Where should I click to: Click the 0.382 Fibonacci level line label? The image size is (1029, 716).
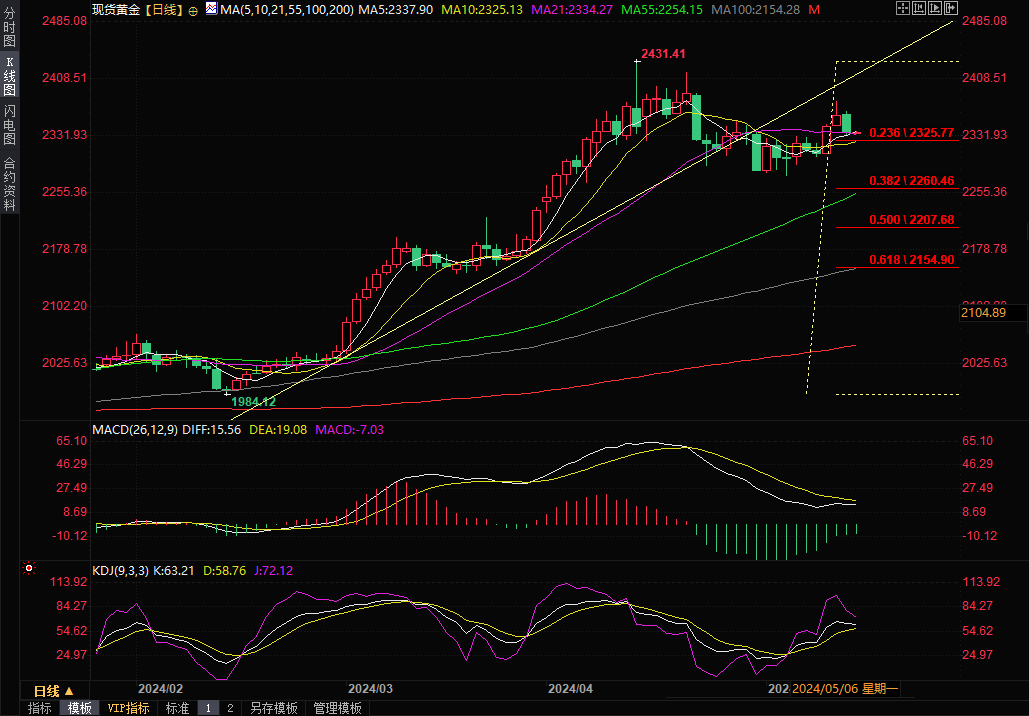[911, 181]
